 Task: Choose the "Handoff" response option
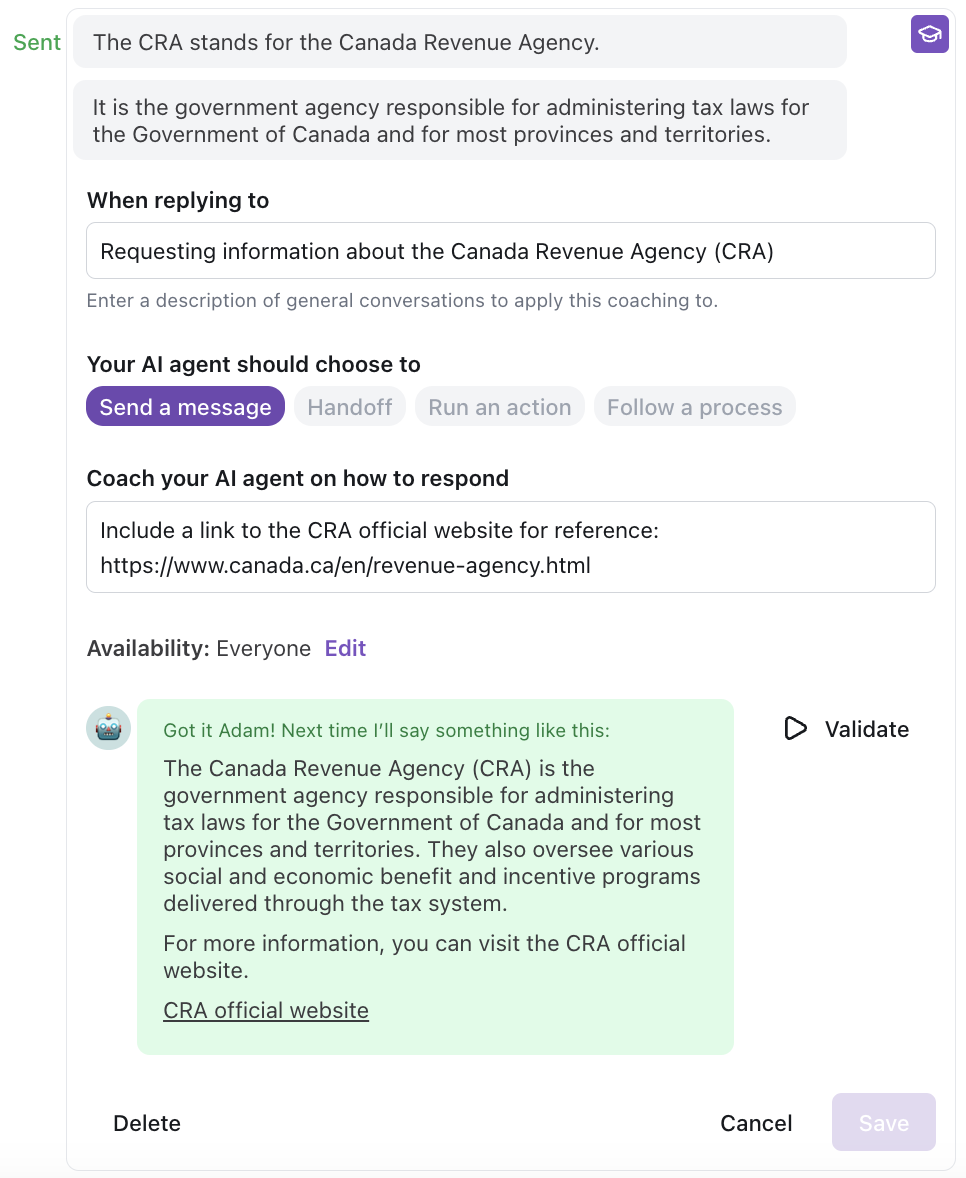point(349,407)
